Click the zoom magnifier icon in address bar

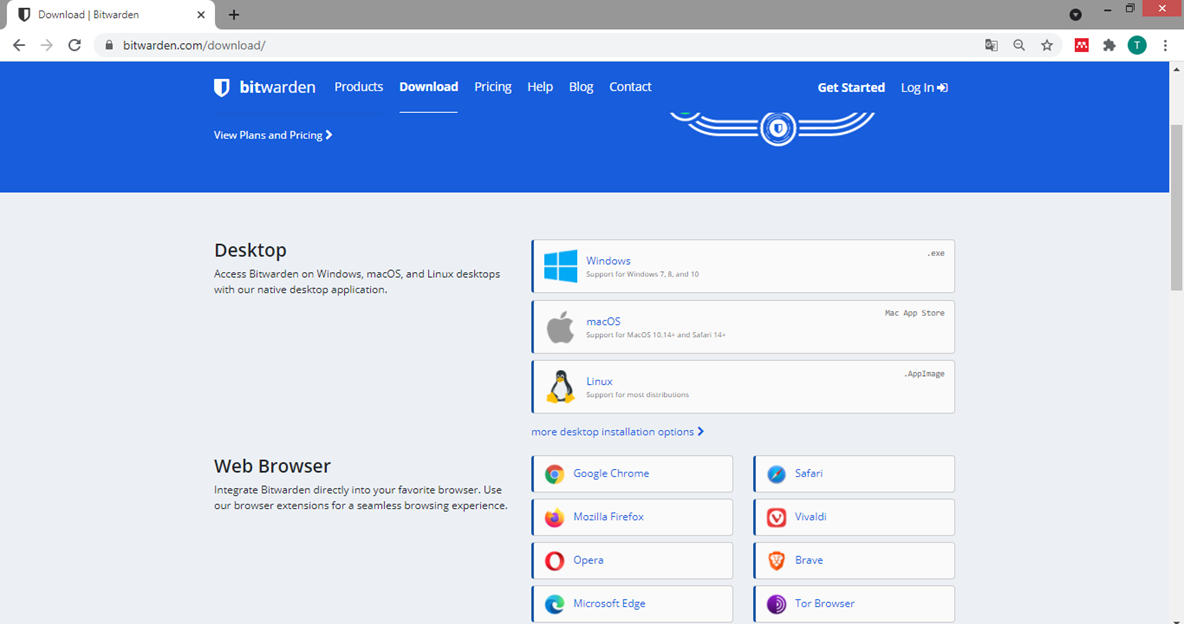[x=1019, y=45]
